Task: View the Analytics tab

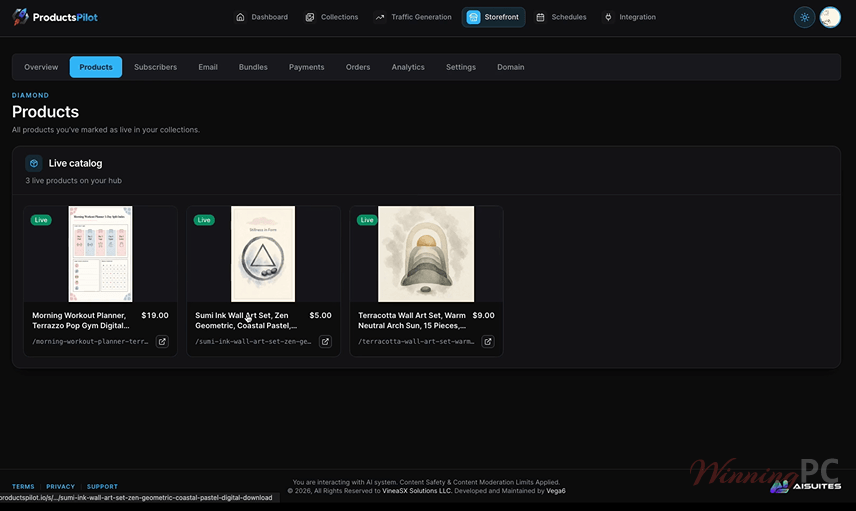Action: [408, 67]
